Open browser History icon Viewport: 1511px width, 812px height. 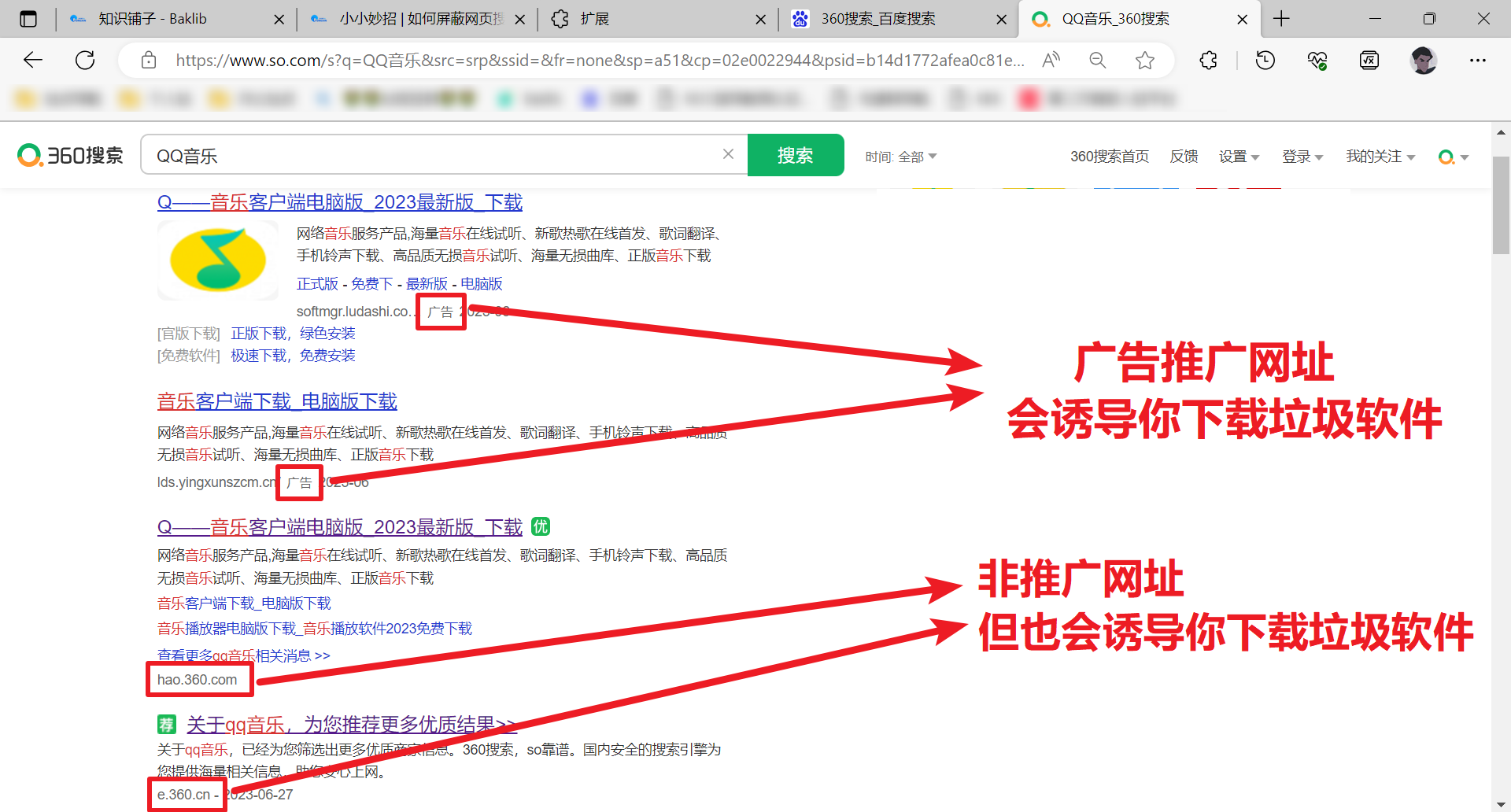pos(1265,60)
